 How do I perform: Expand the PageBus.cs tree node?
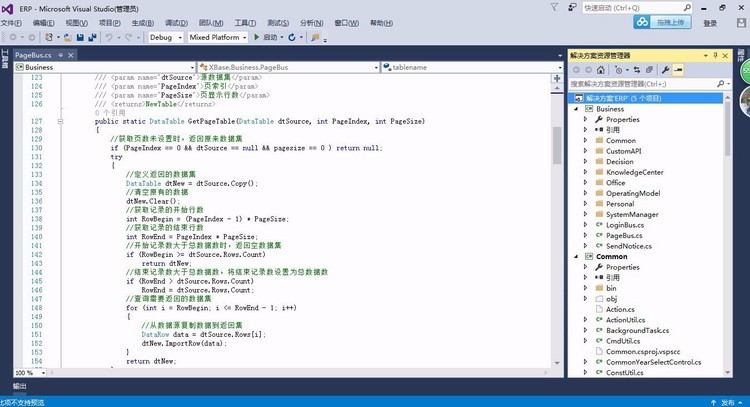[x=585, y=235]
